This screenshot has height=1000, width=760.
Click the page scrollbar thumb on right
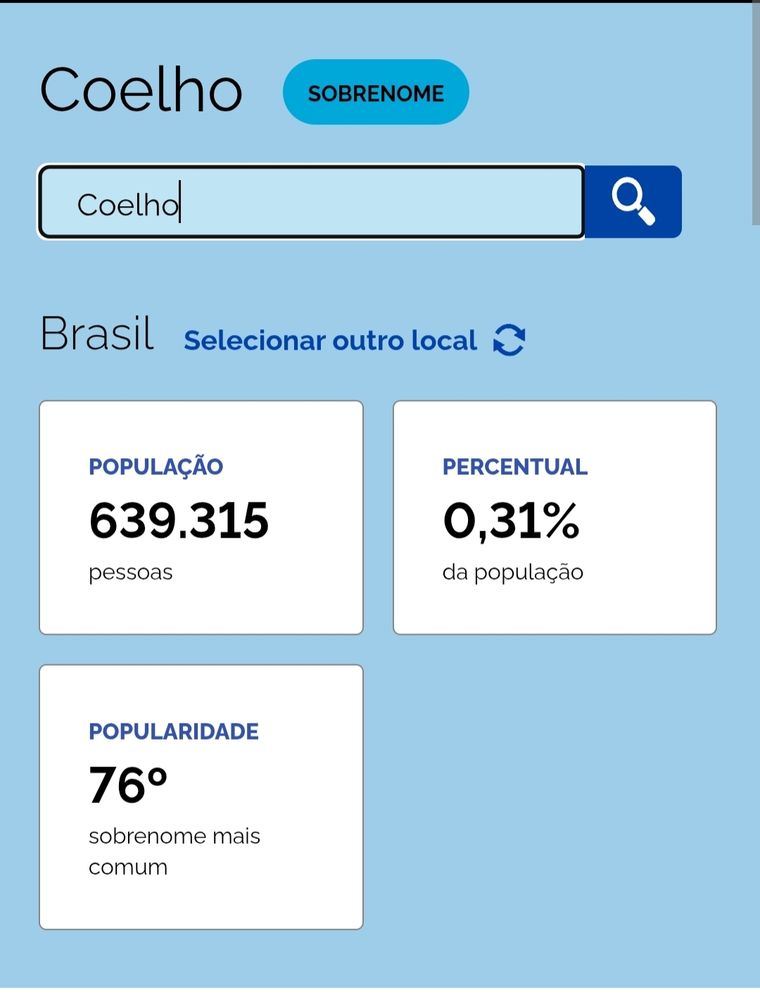coord(756,114)
